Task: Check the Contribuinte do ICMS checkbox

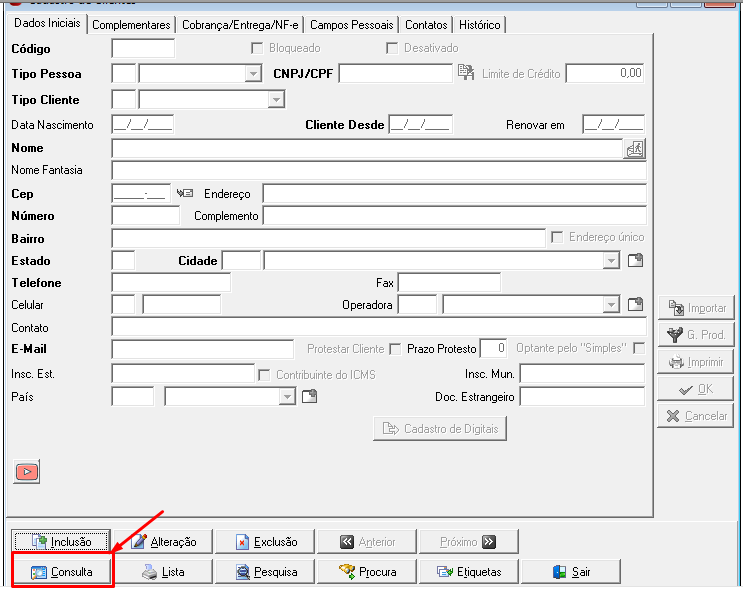Action: click(264, 375)
